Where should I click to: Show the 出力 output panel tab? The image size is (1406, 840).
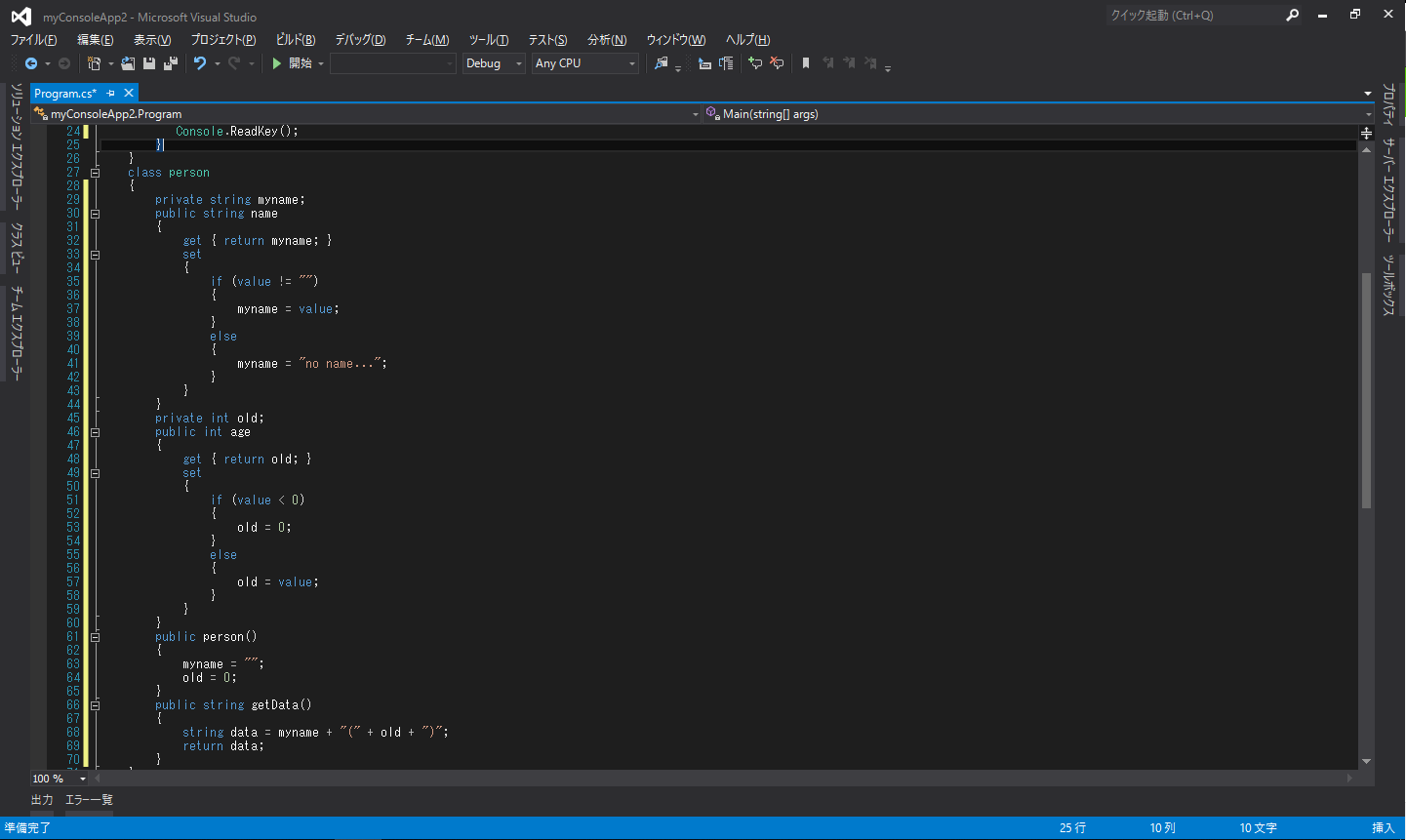pyautogui.click(x=42, y=800)
